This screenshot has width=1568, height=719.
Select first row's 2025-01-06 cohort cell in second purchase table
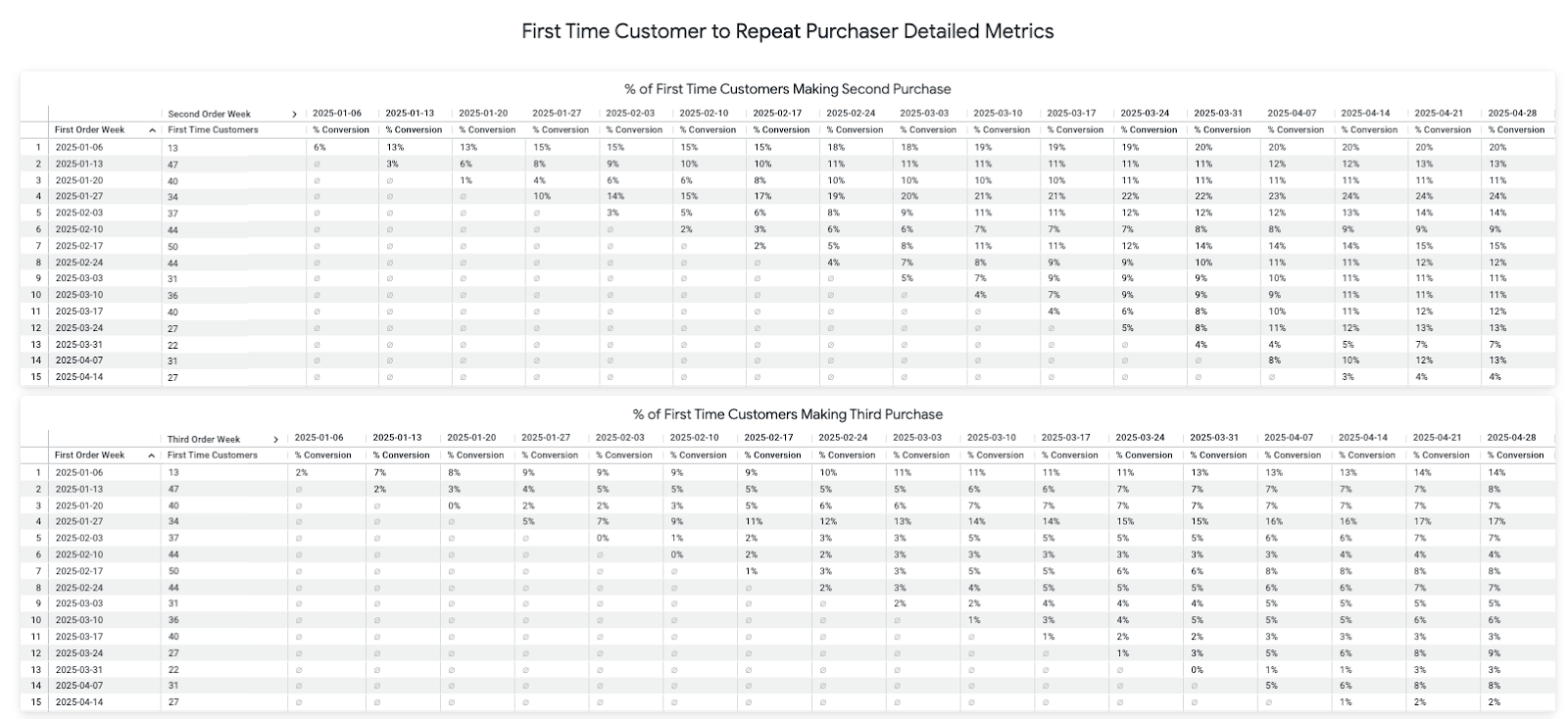(89, 148)
